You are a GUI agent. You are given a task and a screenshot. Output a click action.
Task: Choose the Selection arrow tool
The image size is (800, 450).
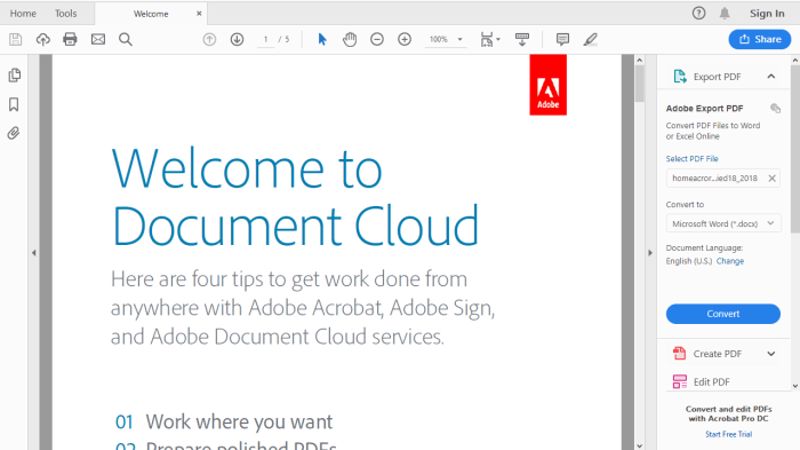pyautogui.click(x=322, y=39)
